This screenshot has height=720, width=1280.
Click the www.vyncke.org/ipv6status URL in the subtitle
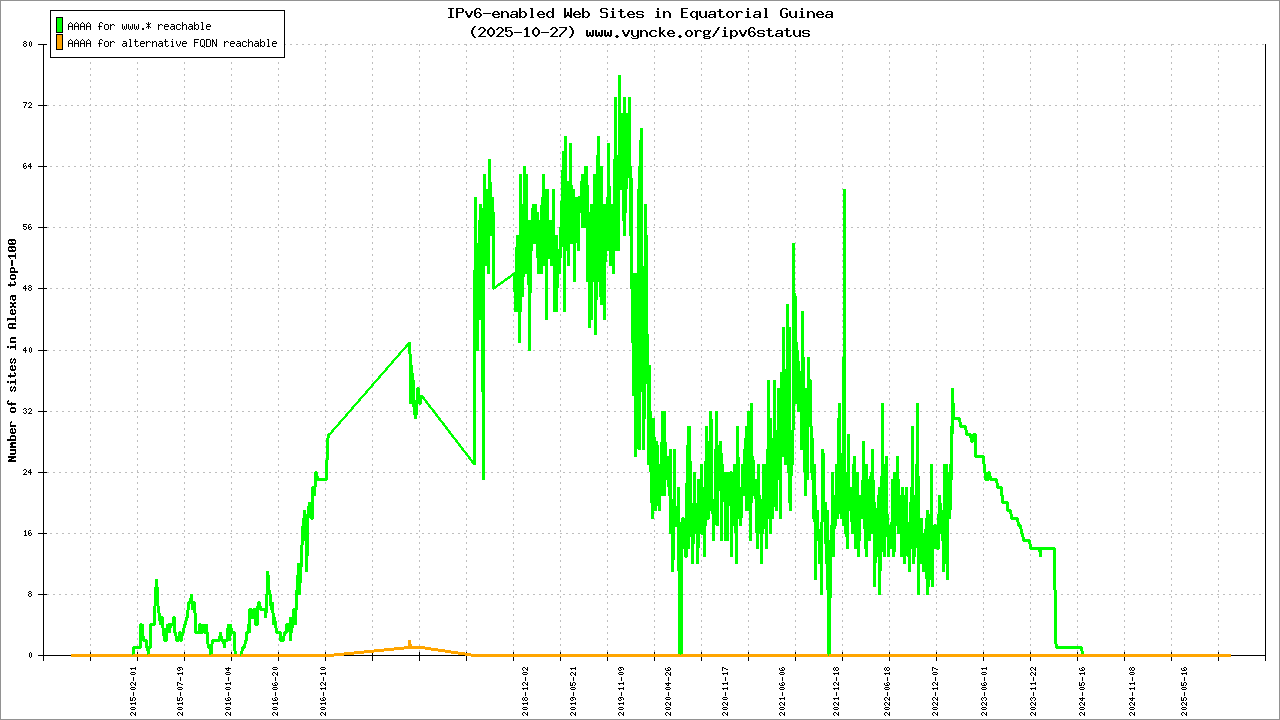[697, 32]
